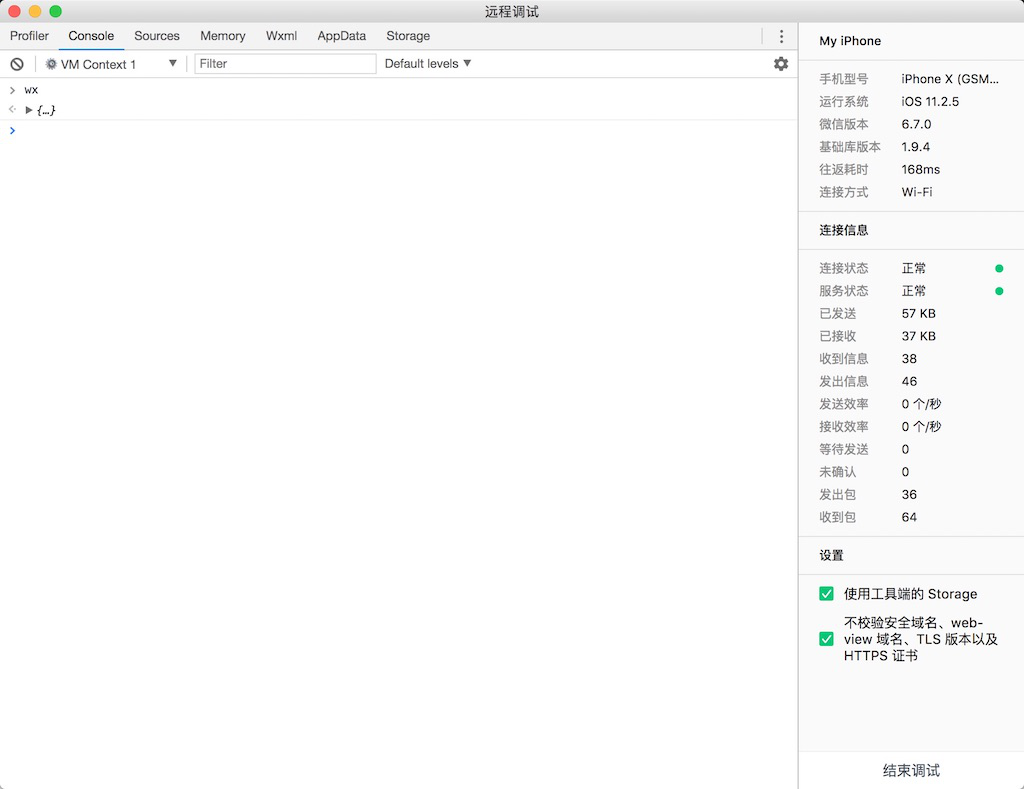Screen dimensions: 1024x789
Task: Click the console prompt input line
Action: point(400,131)
